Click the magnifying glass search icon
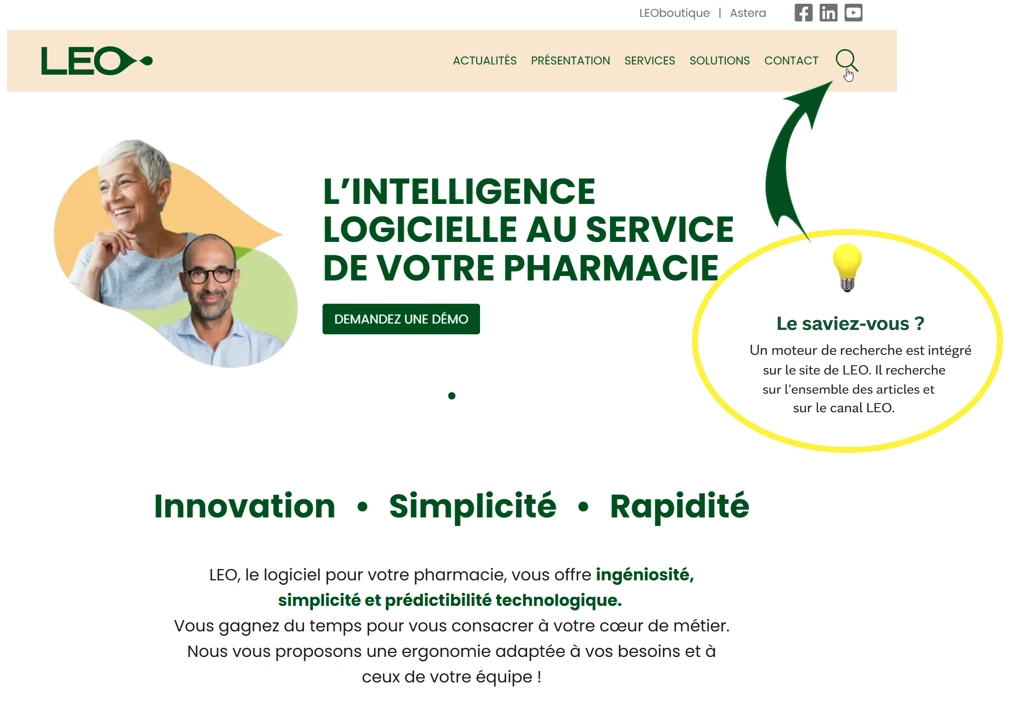 [x=846, y=60]
